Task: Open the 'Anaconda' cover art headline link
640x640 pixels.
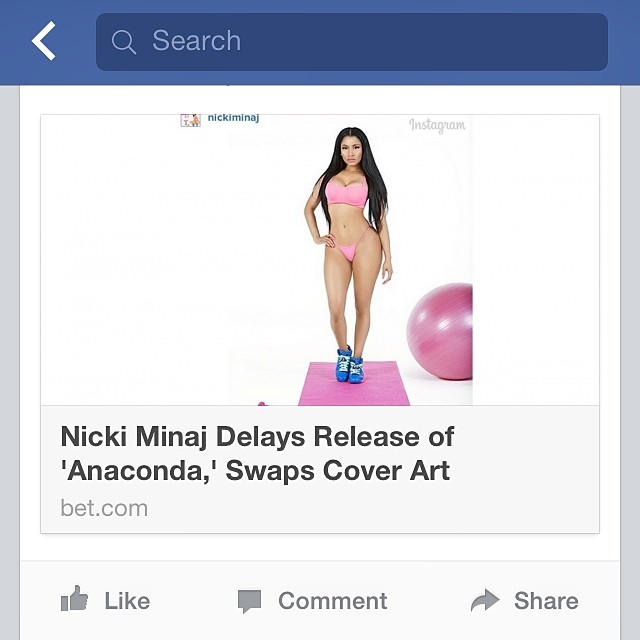Action: (257, 453)
